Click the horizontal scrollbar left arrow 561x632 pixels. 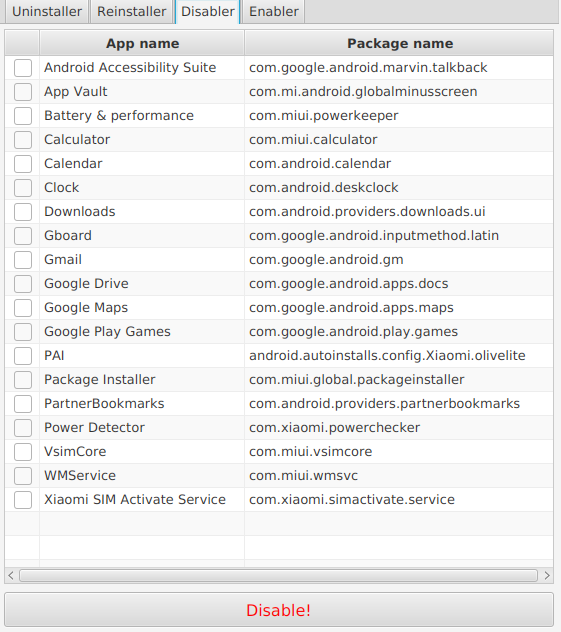[x=11, y=575]
